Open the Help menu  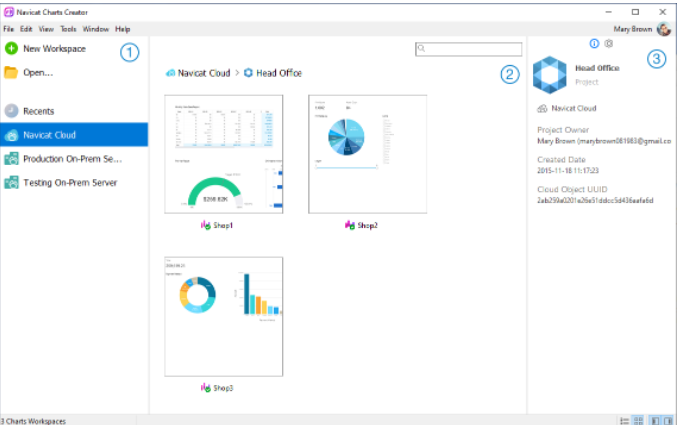tap(123, 29)
